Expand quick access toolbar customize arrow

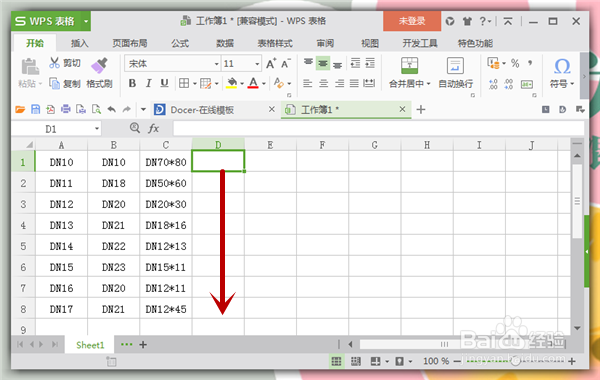143,110
